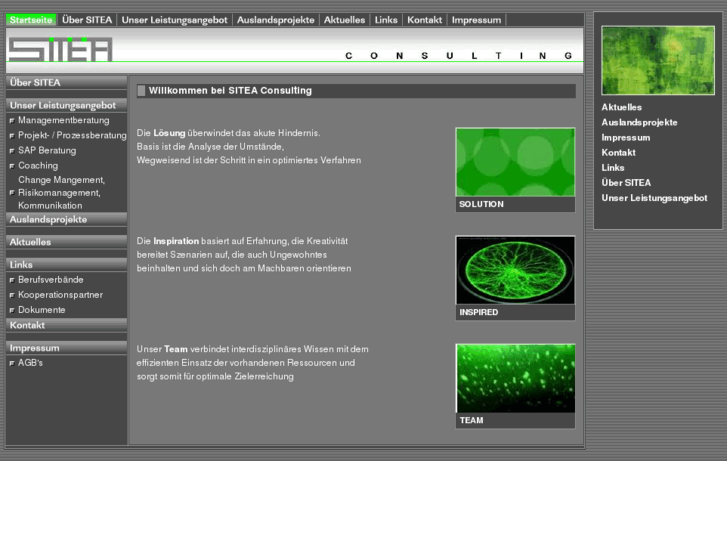Open Coaching in the left sidebar
The height and width of the screenshot is (545, 727).
[38, 166]
